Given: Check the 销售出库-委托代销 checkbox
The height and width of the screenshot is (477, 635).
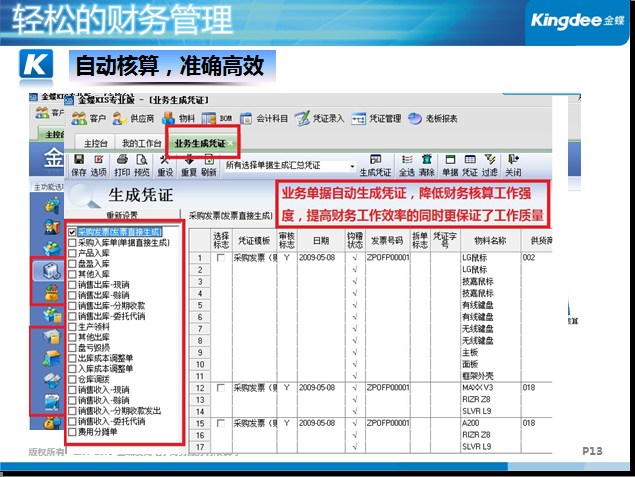Looking at the screenshot, I should coord(72,316).
